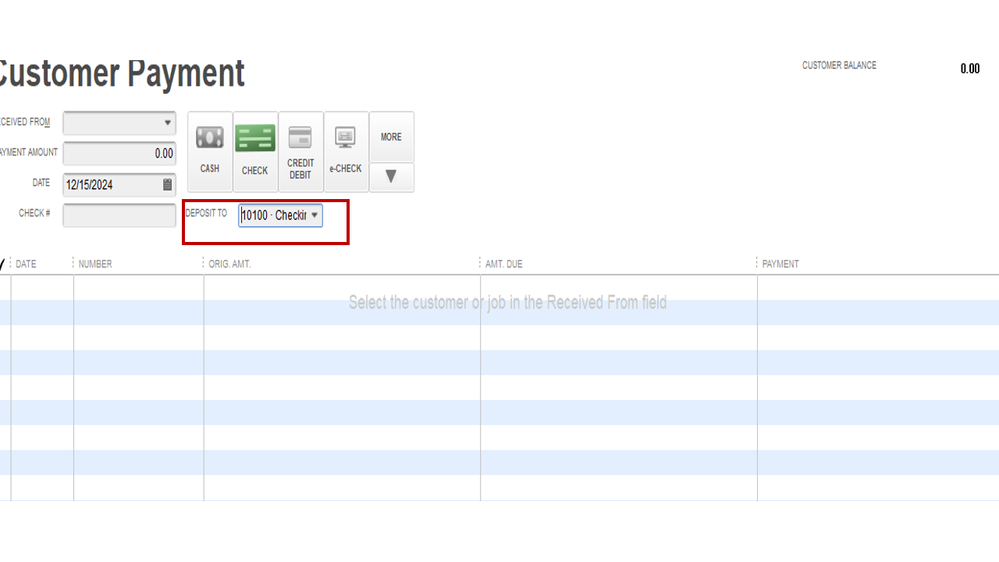999x562 pixels.
Task: Click the Orig. Amt. column header
Action: click(x=229, y=264)
